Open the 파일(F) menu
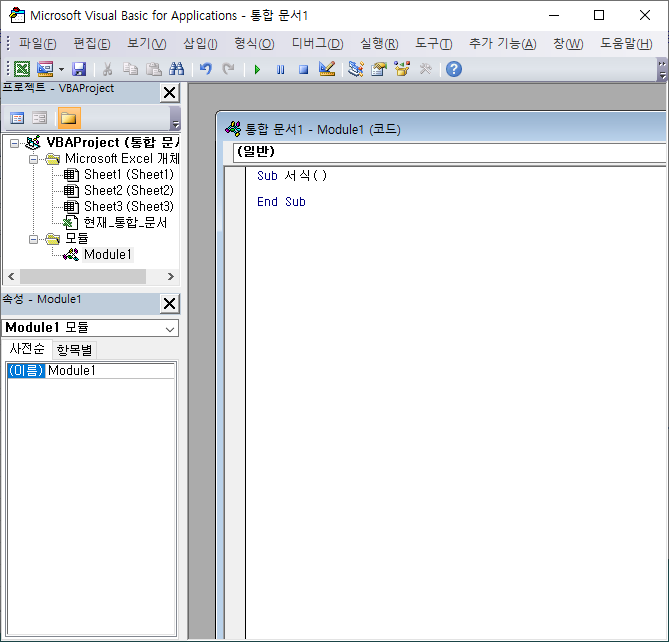The image size is (669, 642). pos(38,44)
